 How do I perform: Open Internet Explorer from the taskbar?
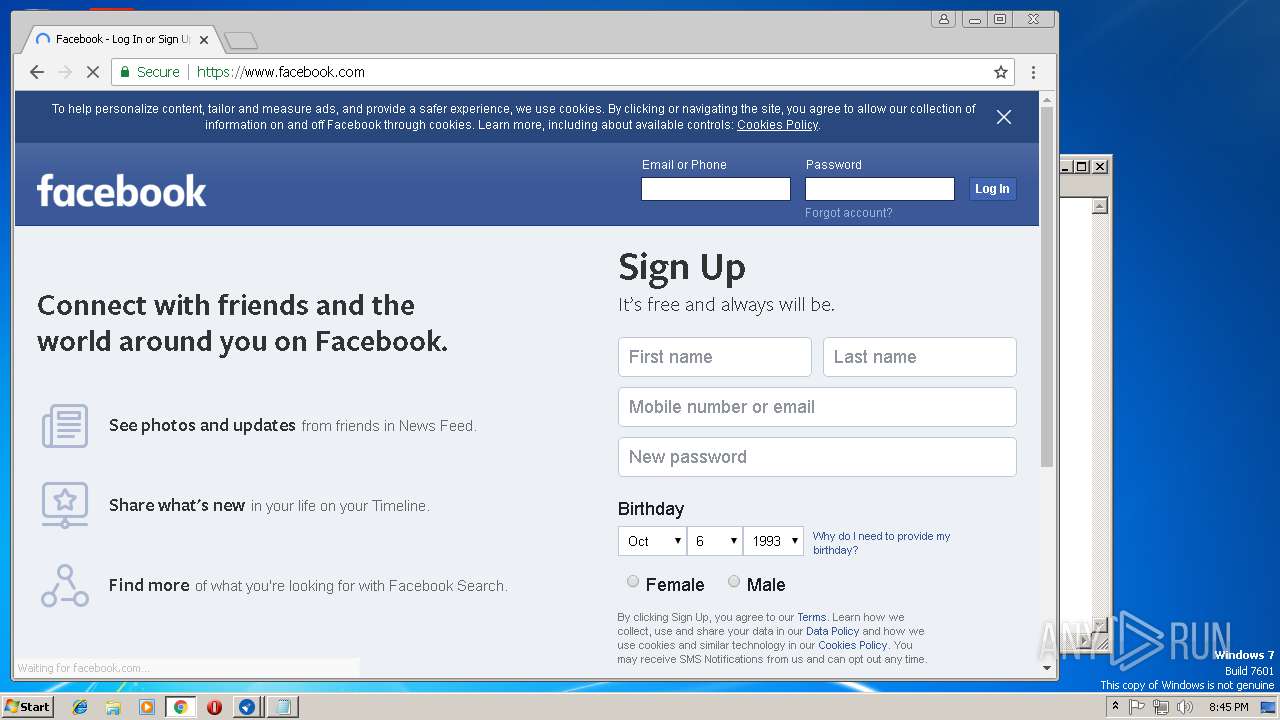pos(80,707)
